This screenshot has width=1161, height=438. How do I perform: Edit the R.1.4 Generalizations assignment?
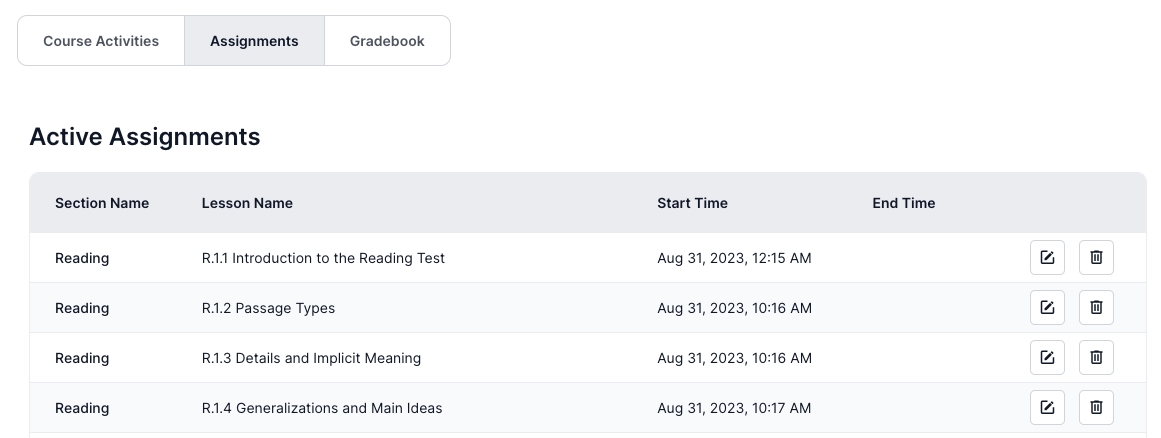(1047, 408)
